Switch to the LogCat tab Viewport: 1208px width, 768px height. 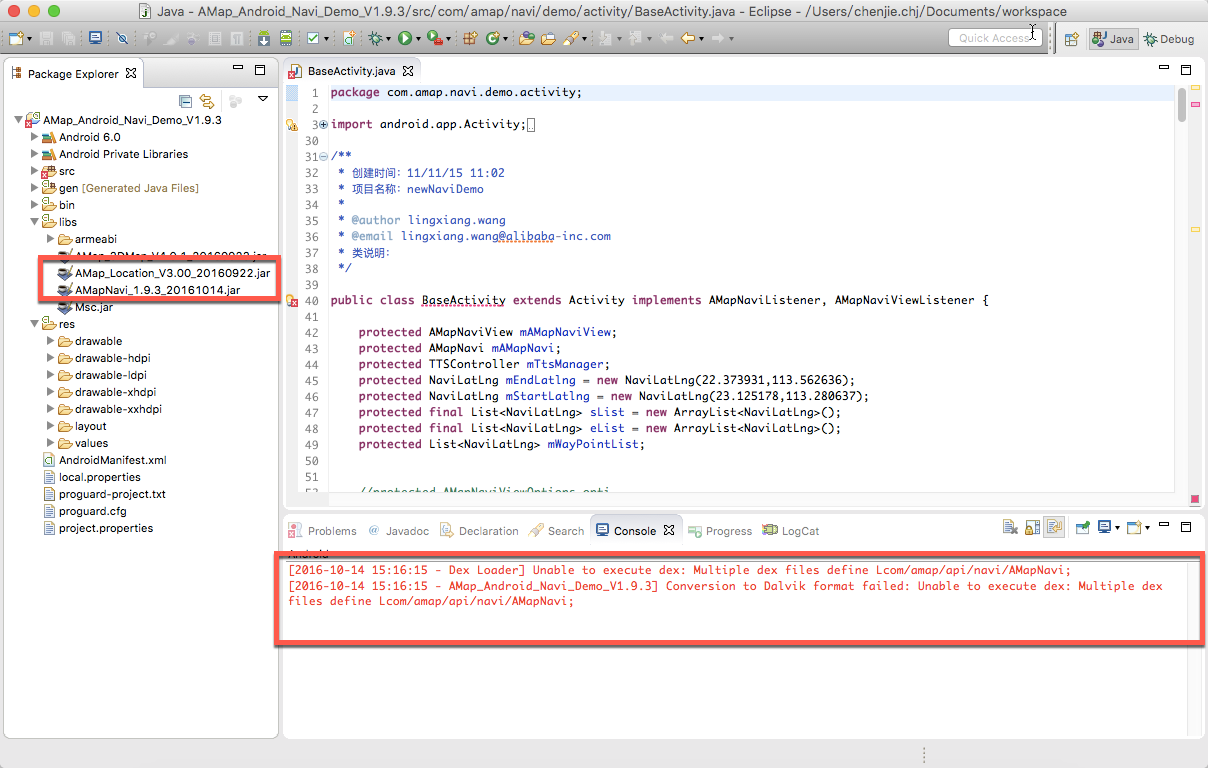(790, 531)
